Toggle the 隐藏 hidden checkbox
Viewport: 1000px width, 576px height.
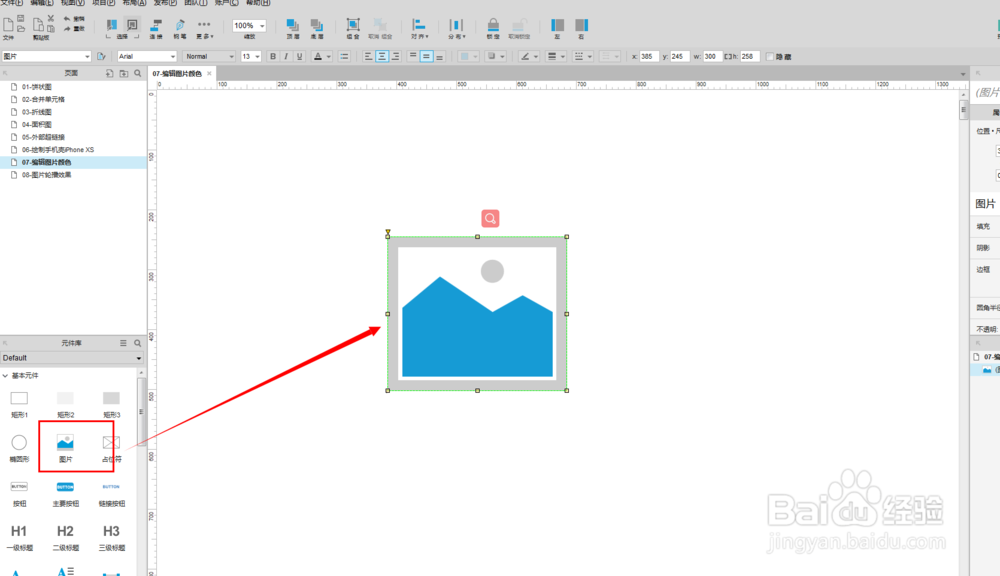click(770, 56)
